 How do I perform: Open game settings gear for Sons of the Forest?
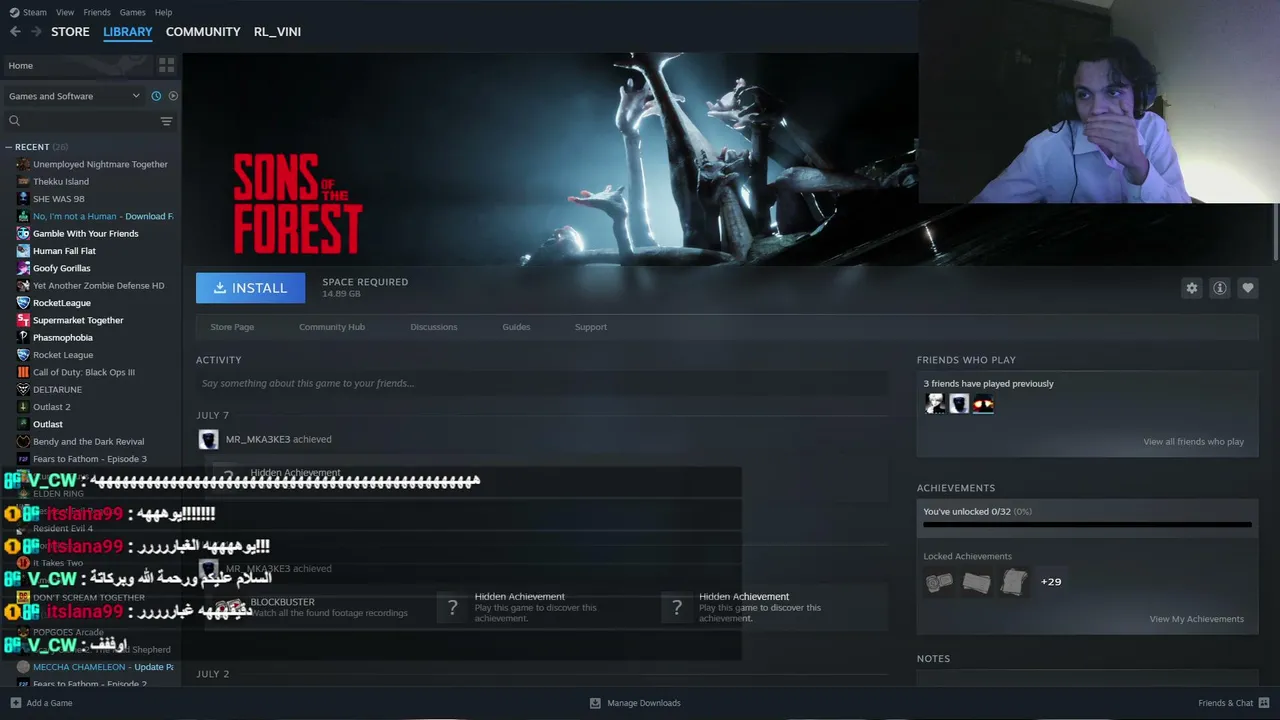click(1191, 288)
